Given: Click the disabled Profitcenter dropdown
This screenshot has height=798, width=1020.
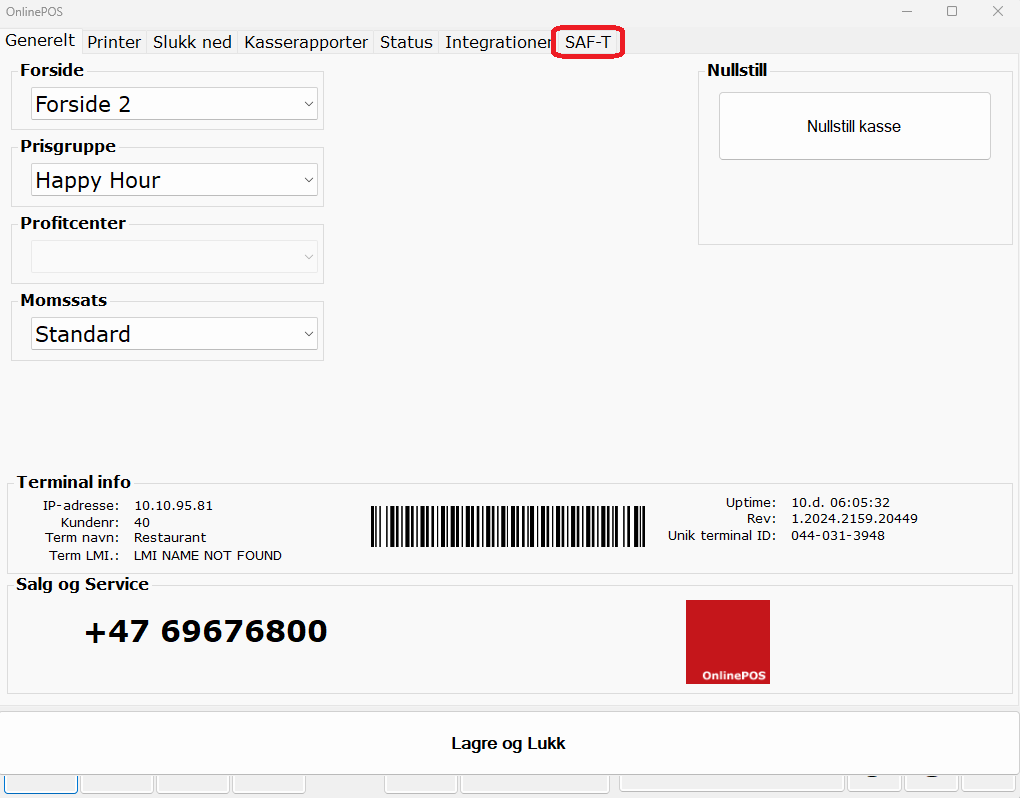Looking at the screenshot, I should (174, 257).
